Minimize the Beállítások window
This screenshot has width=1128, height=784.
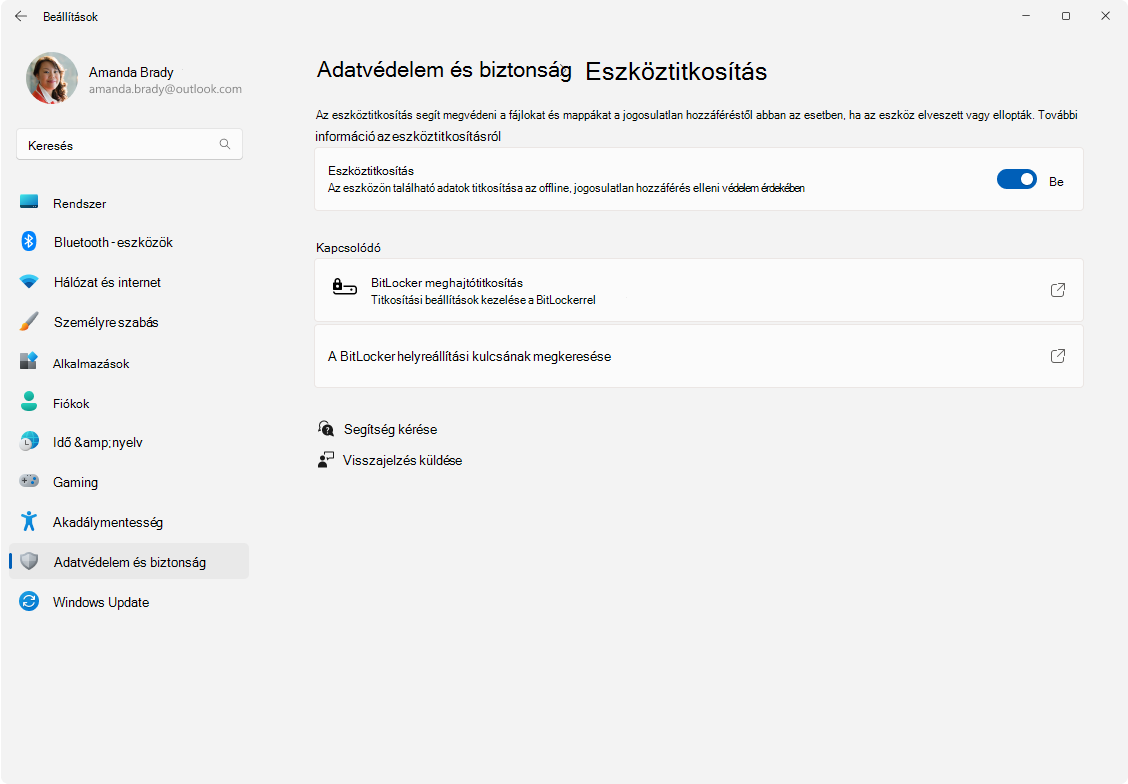pyautogui.click(x=1027, y=16)
